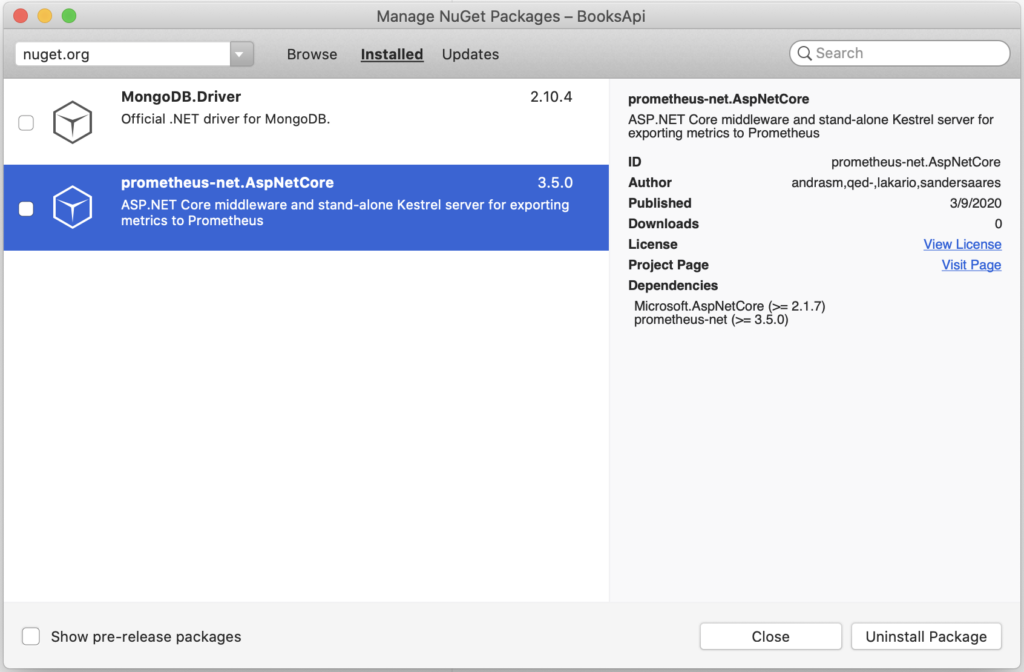Tick the prometheus-net.AspNetCore package checkbox
The height and width of the screenshot is (672, 1024).
[x=26, y=209]
